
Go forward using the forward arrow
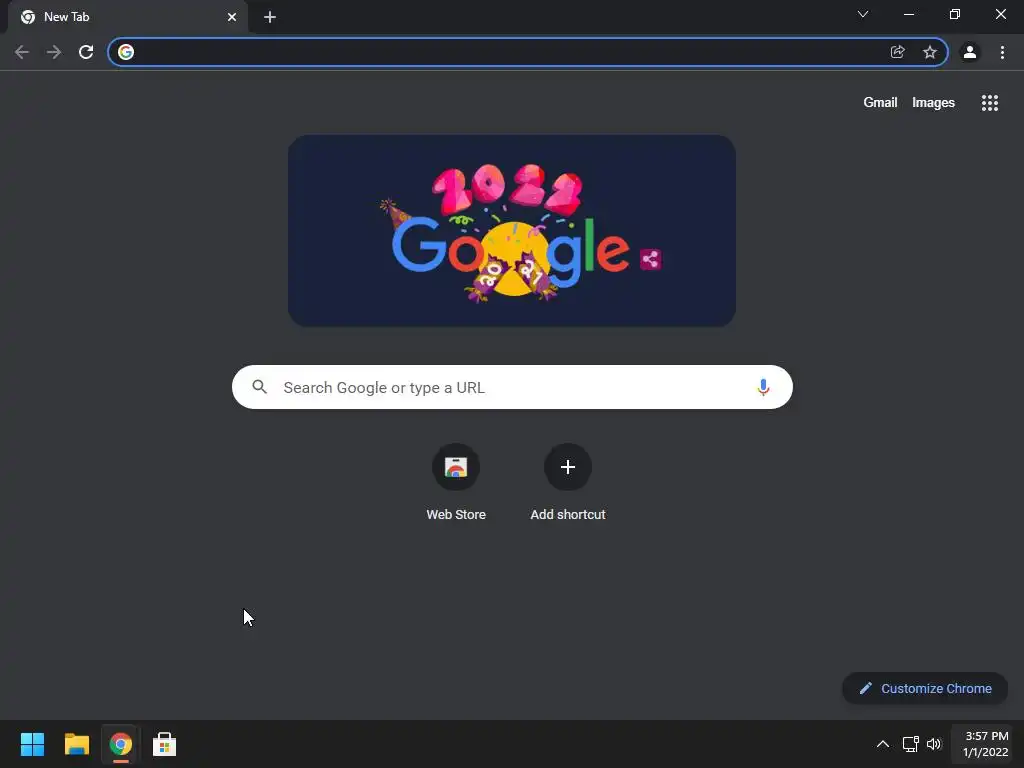(54, 52)
